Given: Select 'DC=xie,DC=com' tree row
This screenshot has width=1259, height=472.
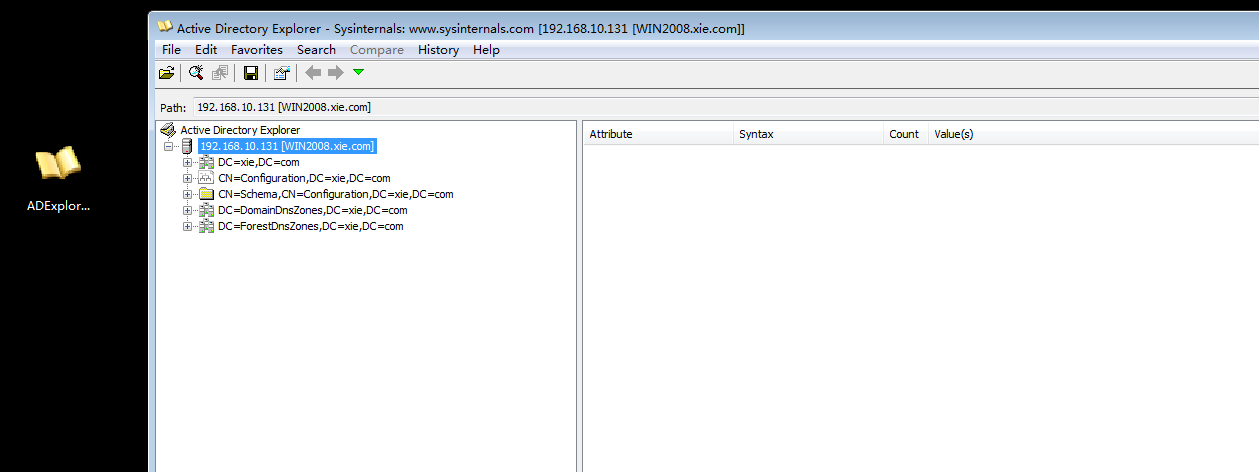Looking at the screenshot, I should (258, 162).
